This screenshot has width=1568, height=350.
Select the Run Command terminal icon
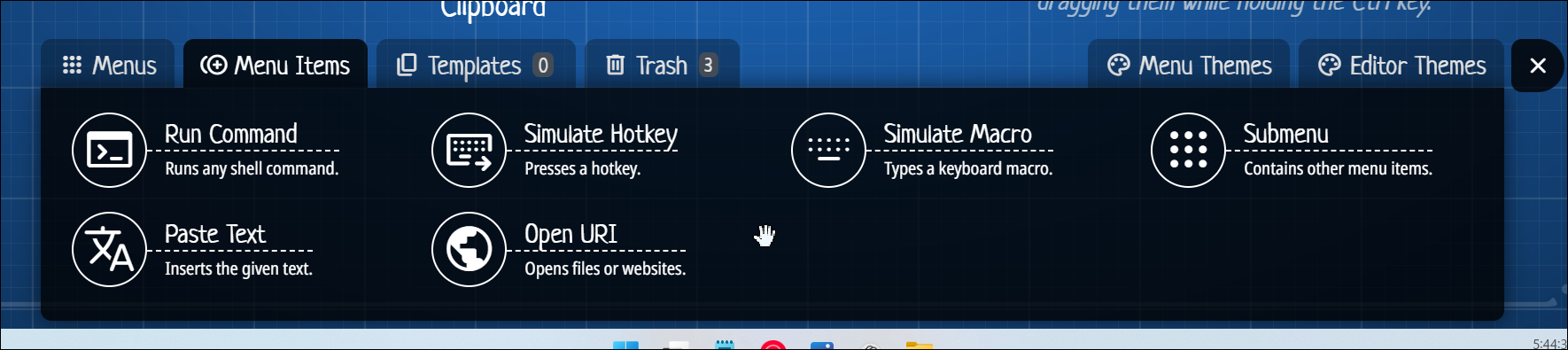coord(109,151)
